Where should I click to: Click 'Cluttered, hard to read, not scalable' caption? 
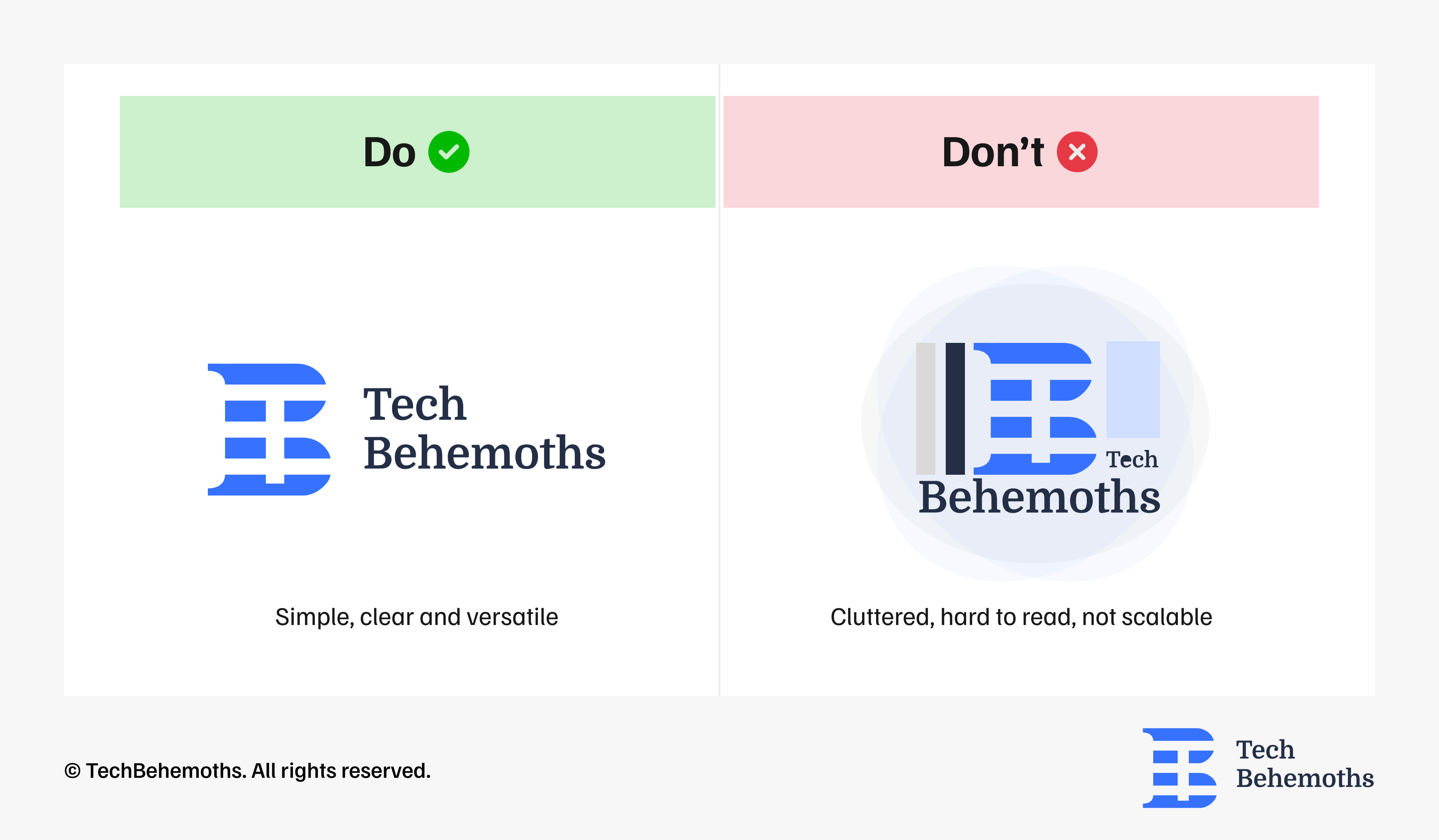(1021, 617)
